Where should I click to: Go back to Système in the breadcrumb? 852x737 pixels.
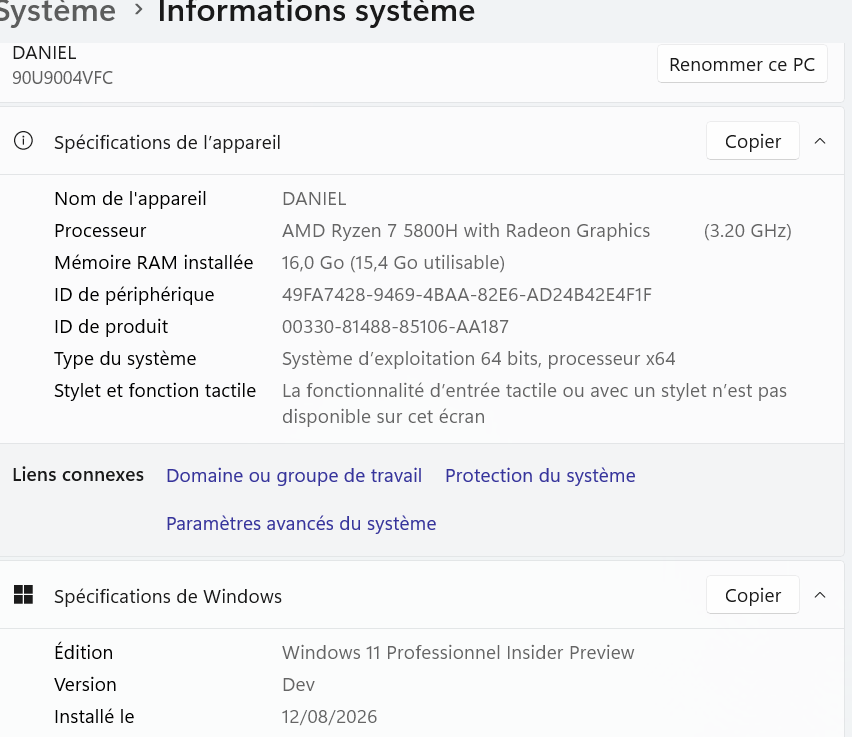pyautogui.click(x=57, y=11)
